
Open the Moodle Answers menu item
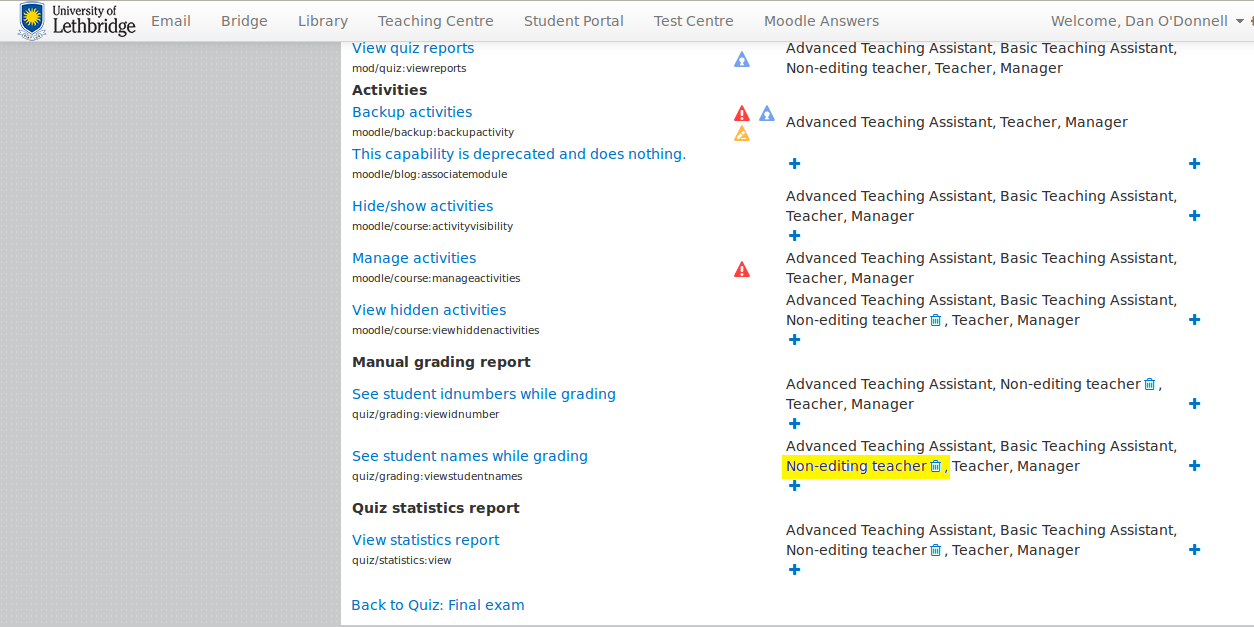[822, 21]
